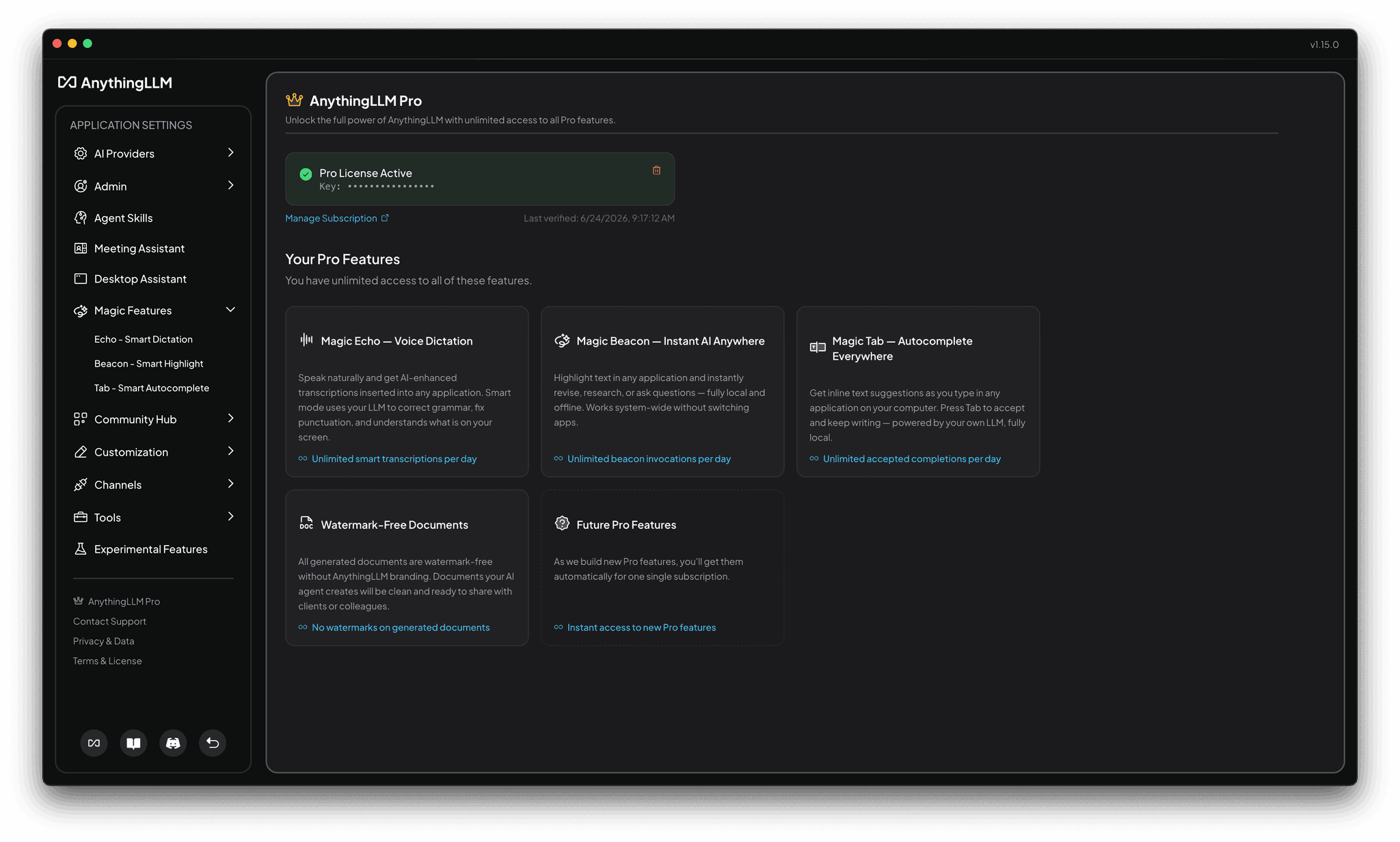The height and width of the screenshot is (842, 1400).
Task: Click the Tools briefcase icon
Action: point(81,517)
